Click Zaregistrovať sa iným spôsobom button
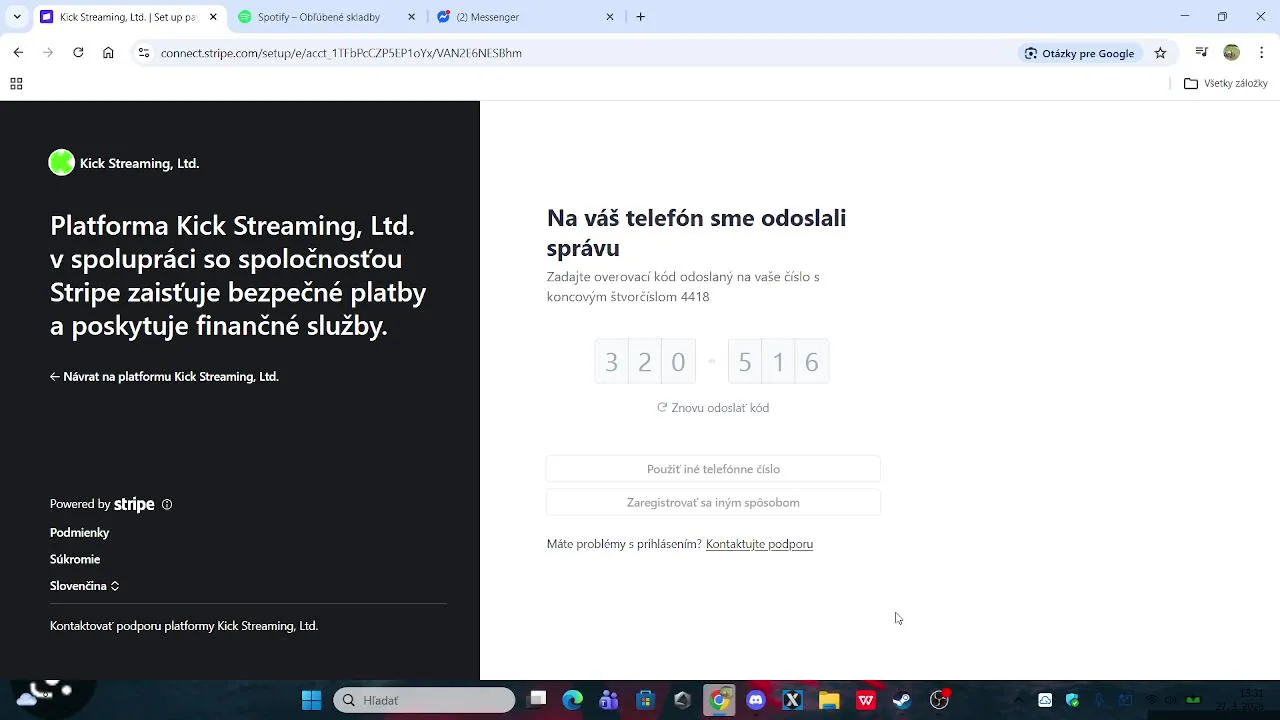 713,503
